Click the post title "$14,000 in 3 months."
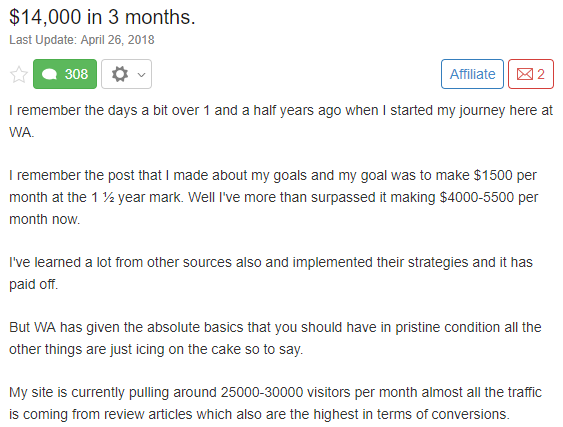The width and height of the screenshot is (563, 427). coord(102,17)
